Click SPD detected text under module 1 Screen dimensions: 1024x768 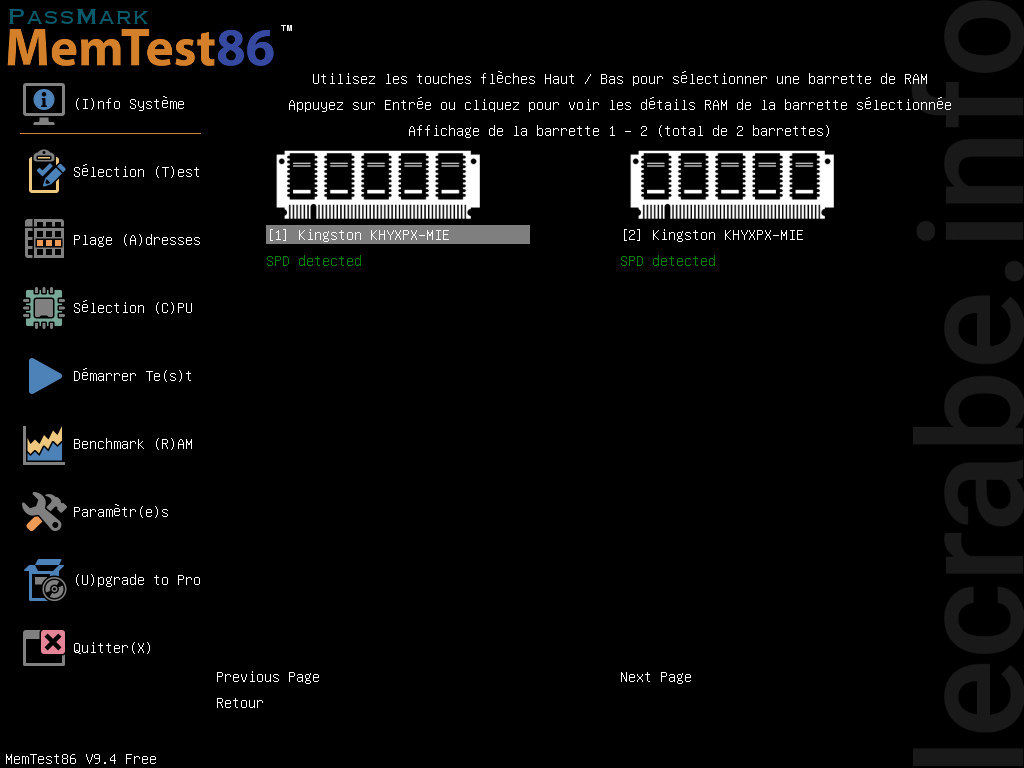tap(314, 261)
